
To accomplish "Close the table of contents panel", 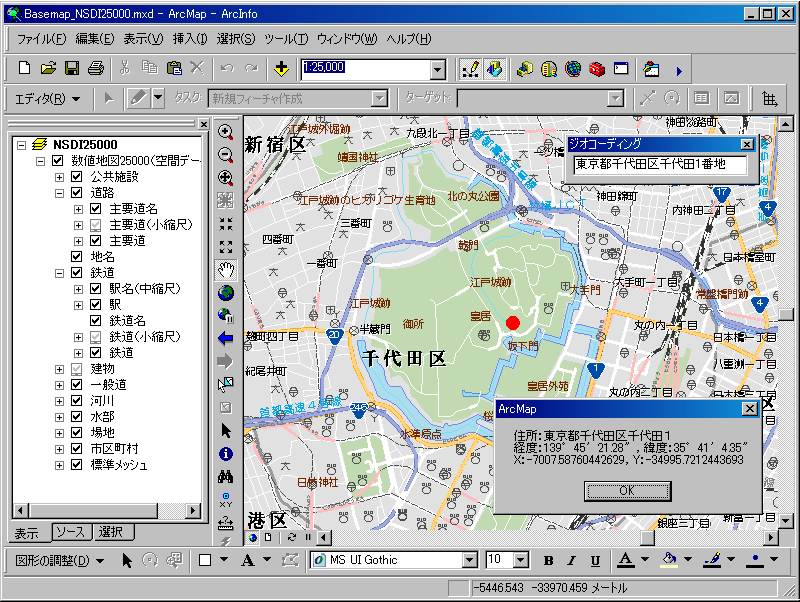I will tap(204, 124).
